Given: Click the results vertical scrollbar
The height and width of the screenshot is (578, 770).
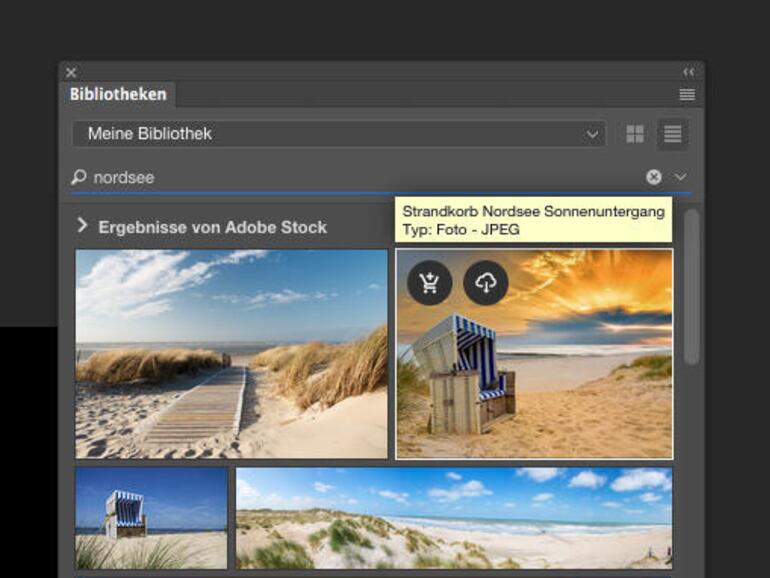Looking at the screenshot, I should coord(691,287).
